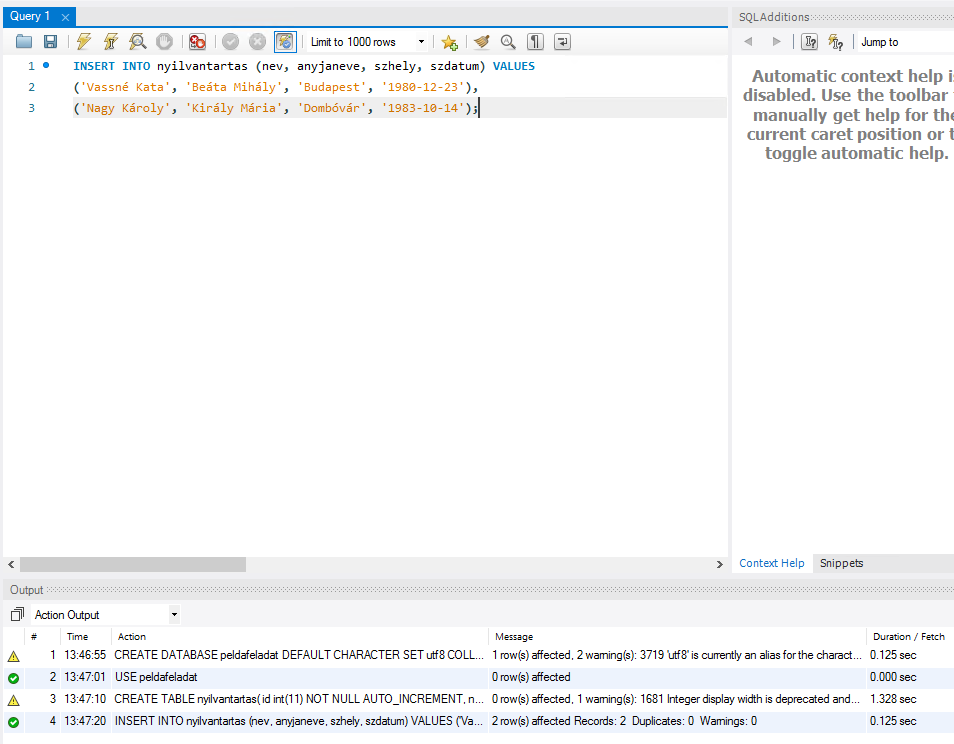954x744 pixels.
Task: Open a SQL script file
Action: 24,42
